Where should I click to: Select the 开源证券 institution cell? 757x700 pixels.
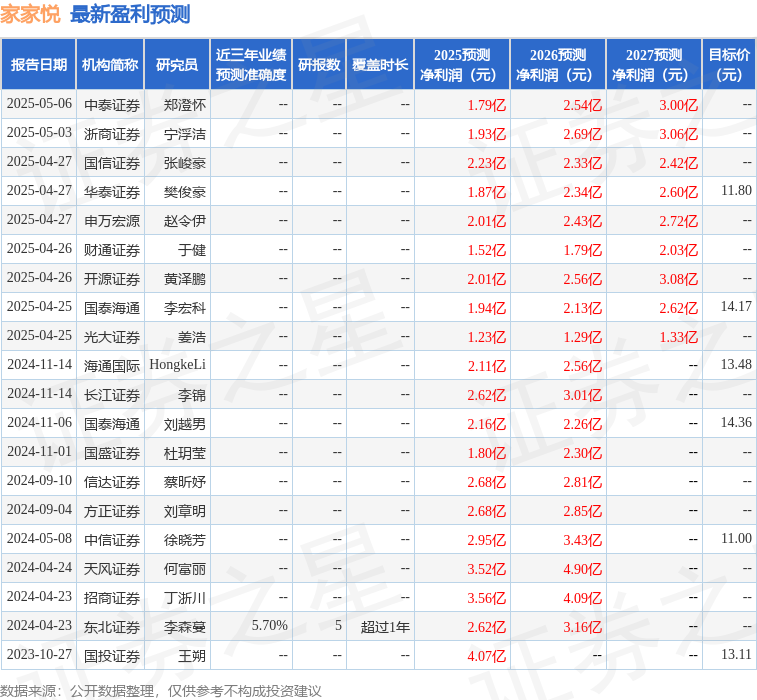tap(112, 279)
